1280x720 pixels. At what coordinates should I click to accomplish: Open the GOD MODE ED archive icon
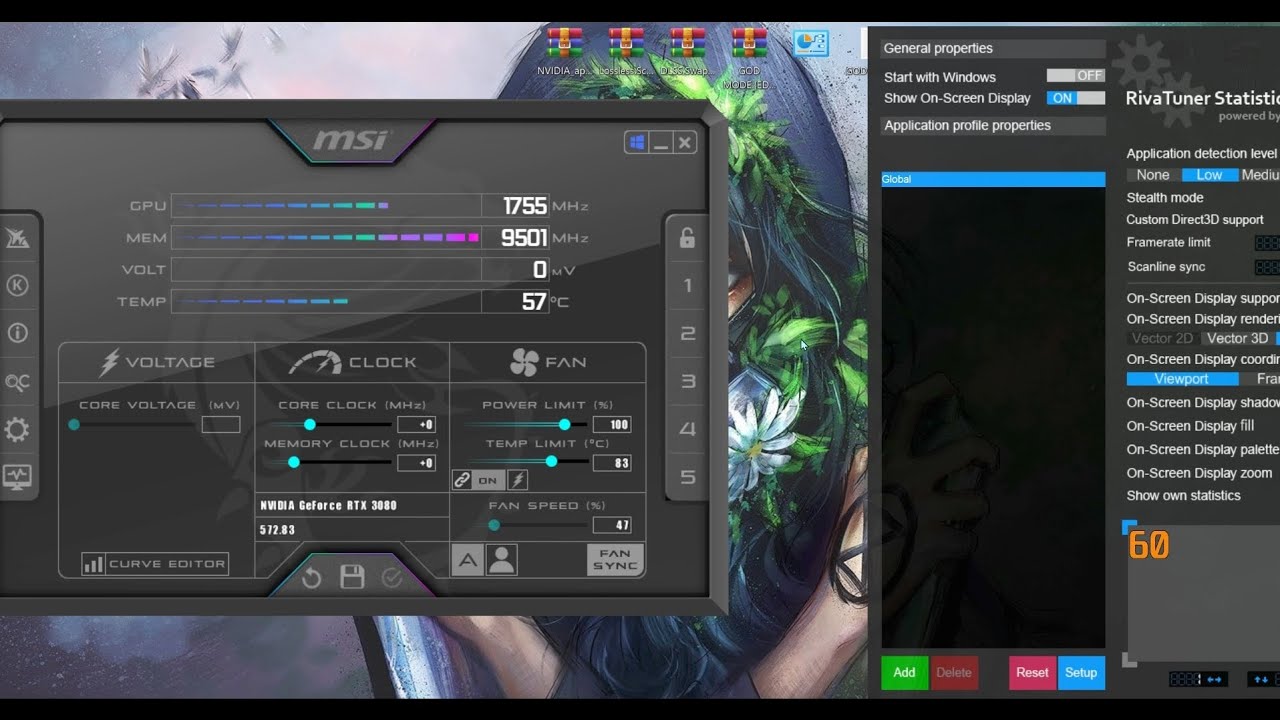coord(749,58)
